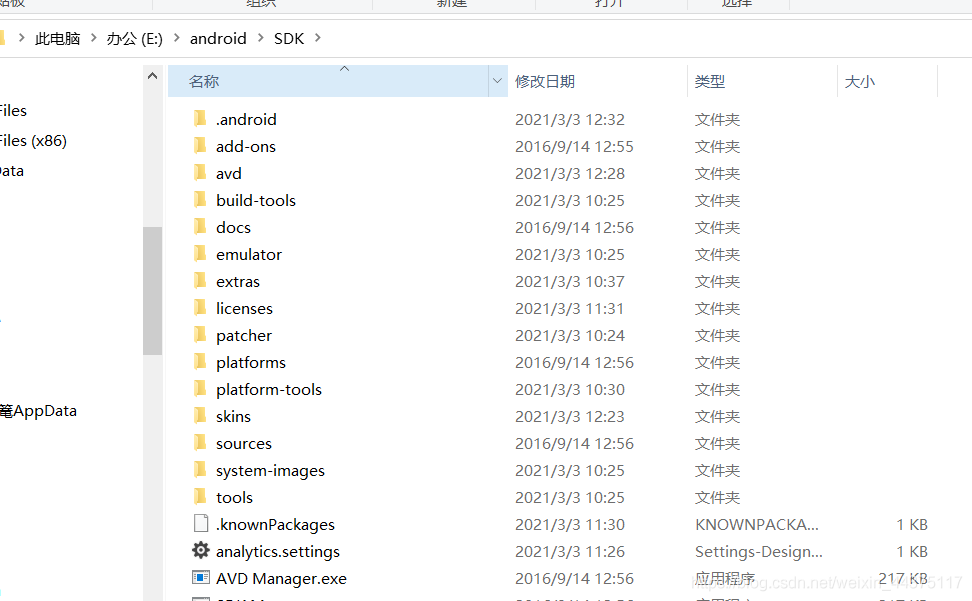This screenshot has height=601, width=972.
Task: Expand the chevron after the SDK breadcrumb
Action: pos(318,38)
